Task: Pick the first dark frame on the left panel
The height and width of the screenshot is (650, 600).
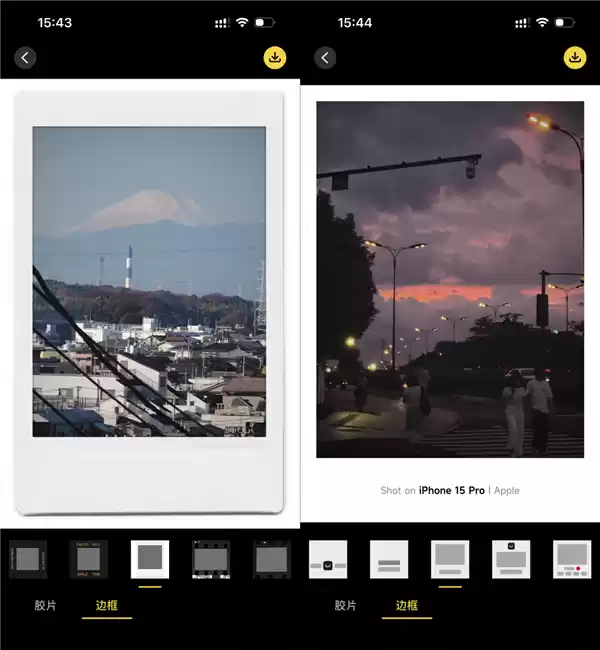Action: [27, 558]
